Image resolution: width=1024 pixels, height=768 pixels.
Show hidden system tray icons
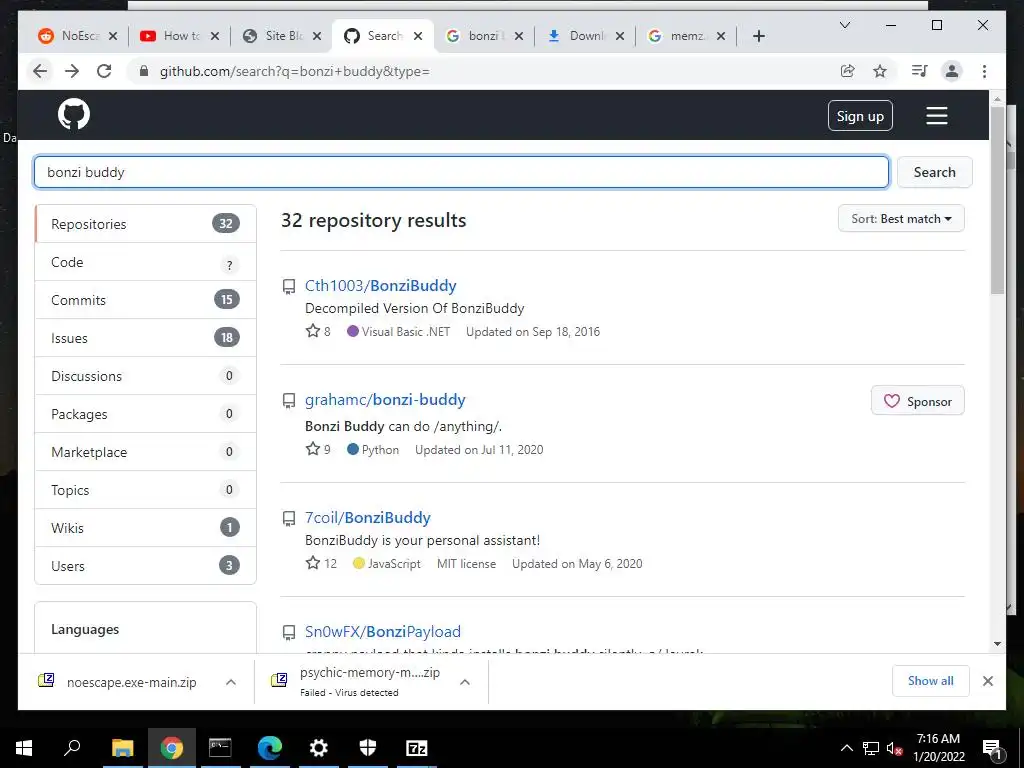pos(846,748)
